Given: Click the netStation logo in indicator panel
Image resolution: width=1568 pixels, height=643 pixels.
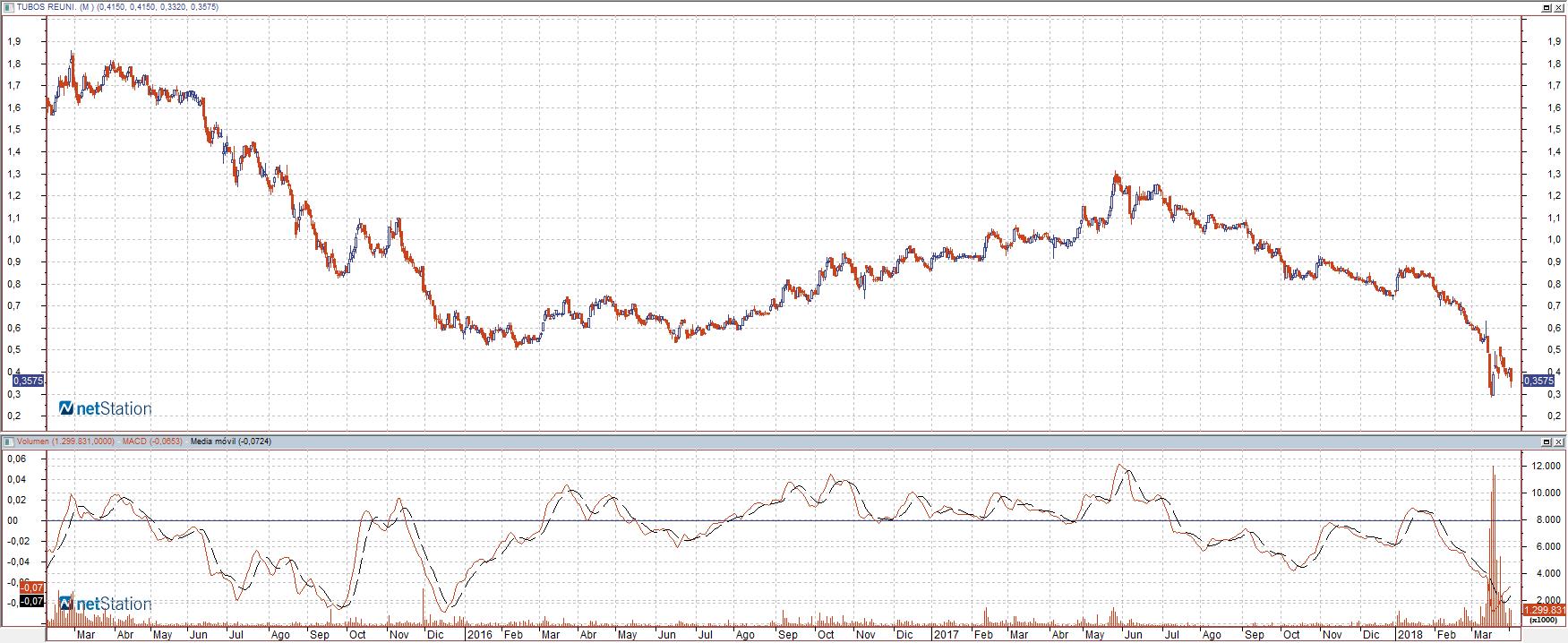Looking at the screenshot, I should [x=105, y=604].
